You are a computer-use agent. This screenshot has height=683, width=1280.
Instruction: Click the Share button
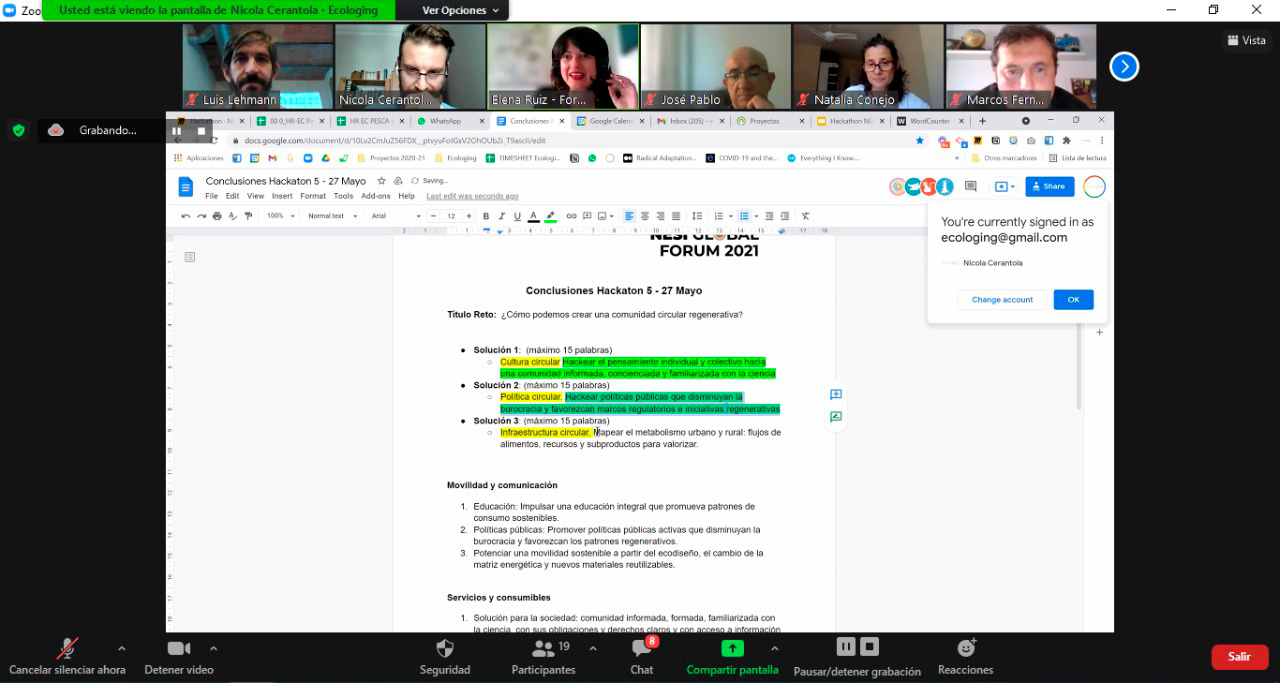pos(1049,186)
